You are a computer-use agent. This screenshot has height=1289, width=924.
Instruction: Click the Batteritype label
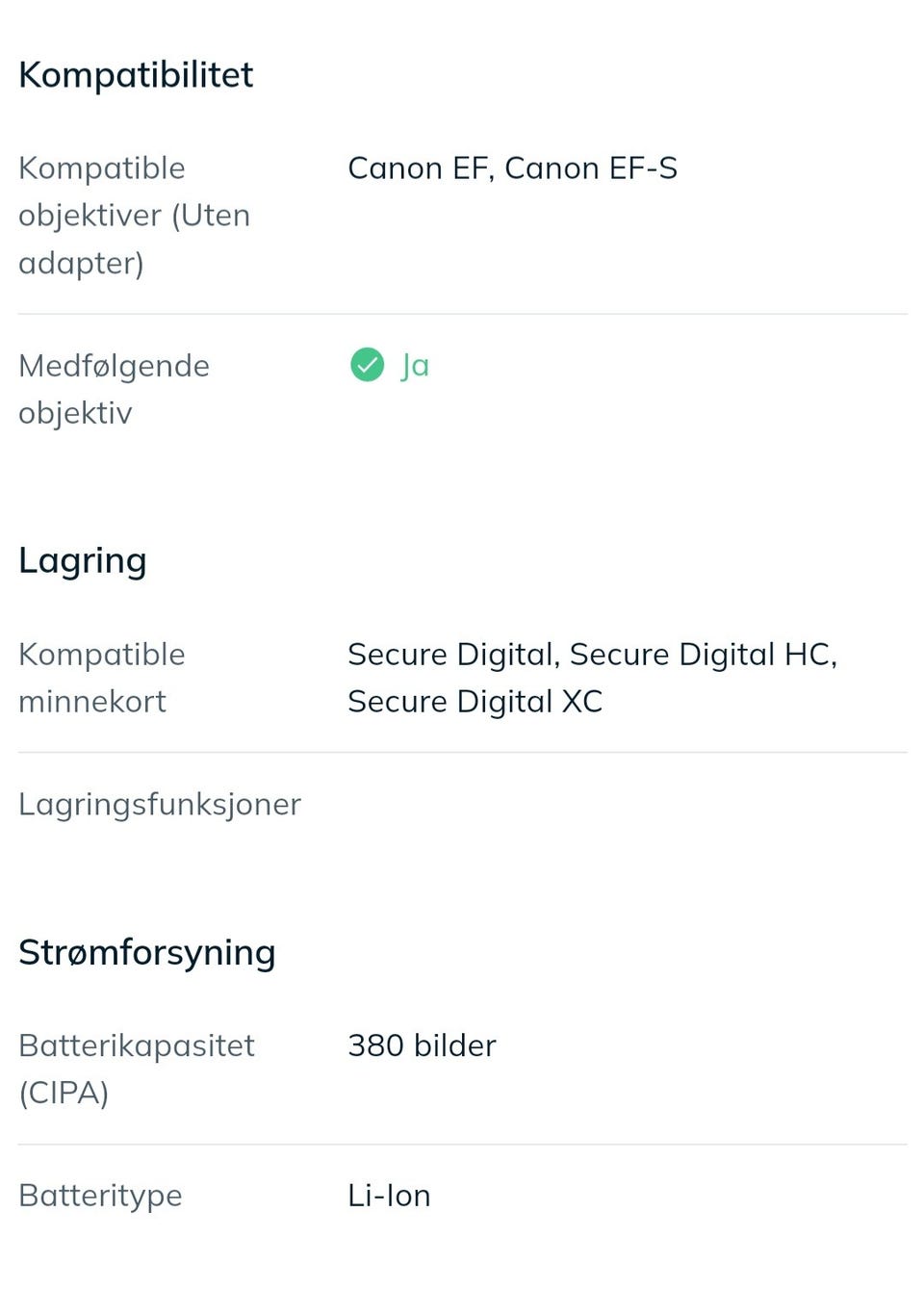[x=100, y=1196]
